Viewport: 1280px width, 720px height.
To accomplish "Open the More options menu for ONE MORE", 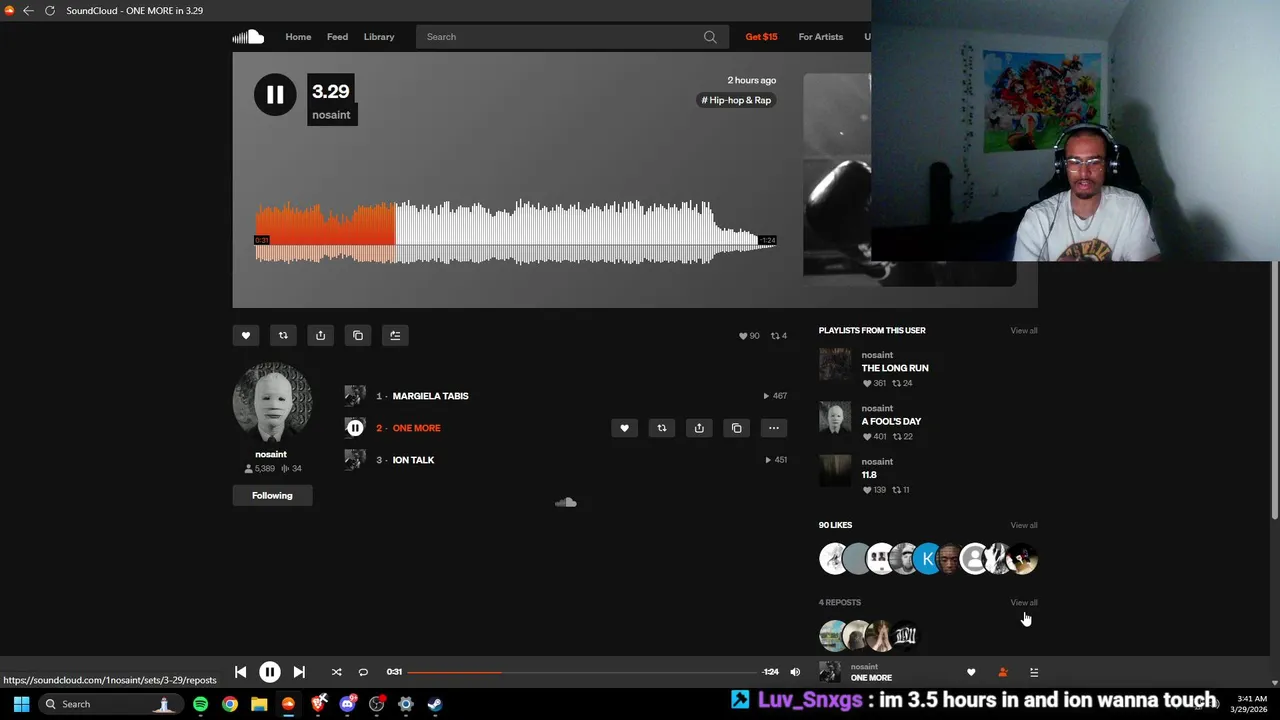I will tap(774, 428).
